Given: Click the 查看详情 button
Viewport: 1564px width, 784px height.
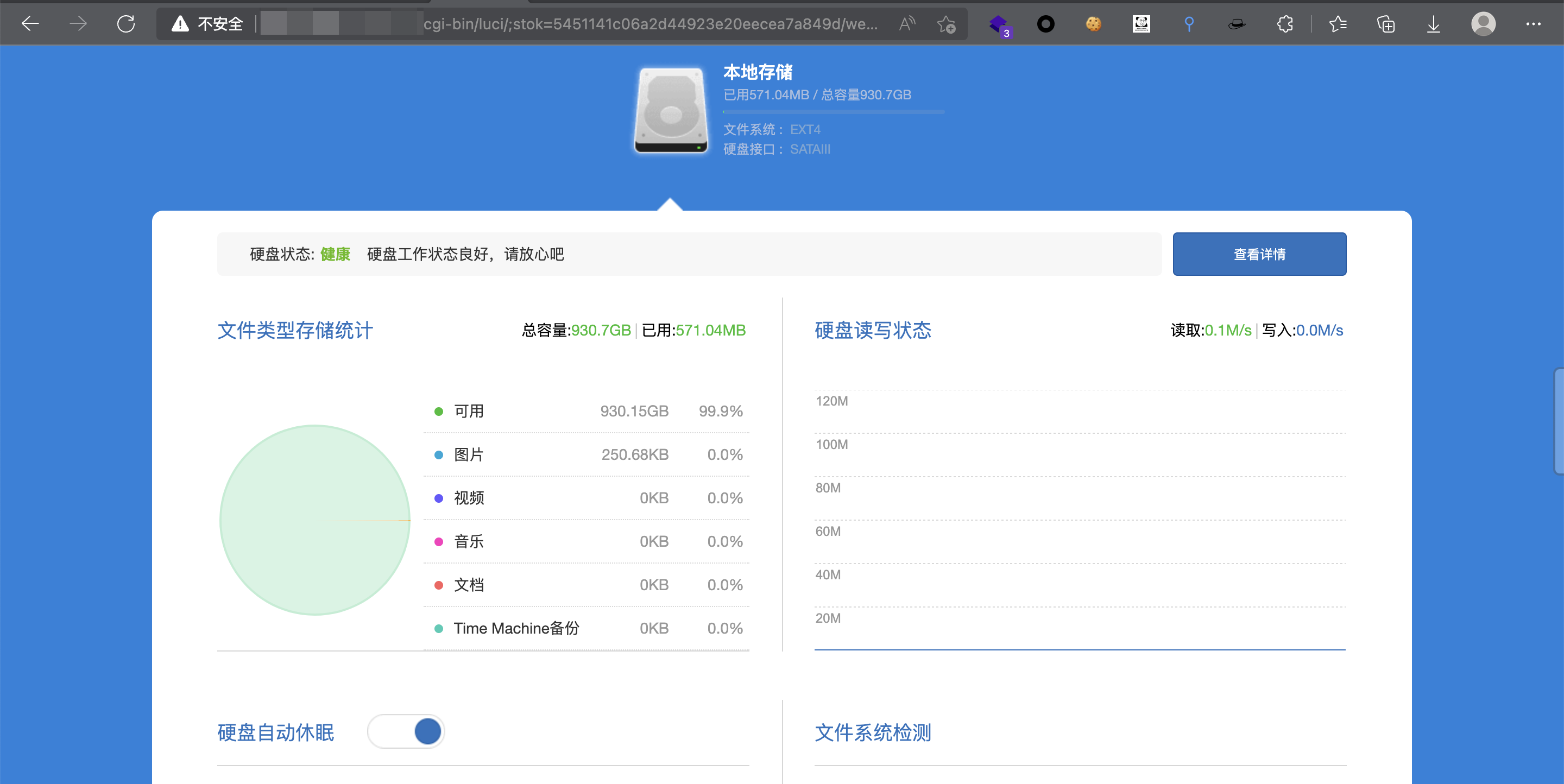Looking at the screenshot, I should [x=1259, y=254].
